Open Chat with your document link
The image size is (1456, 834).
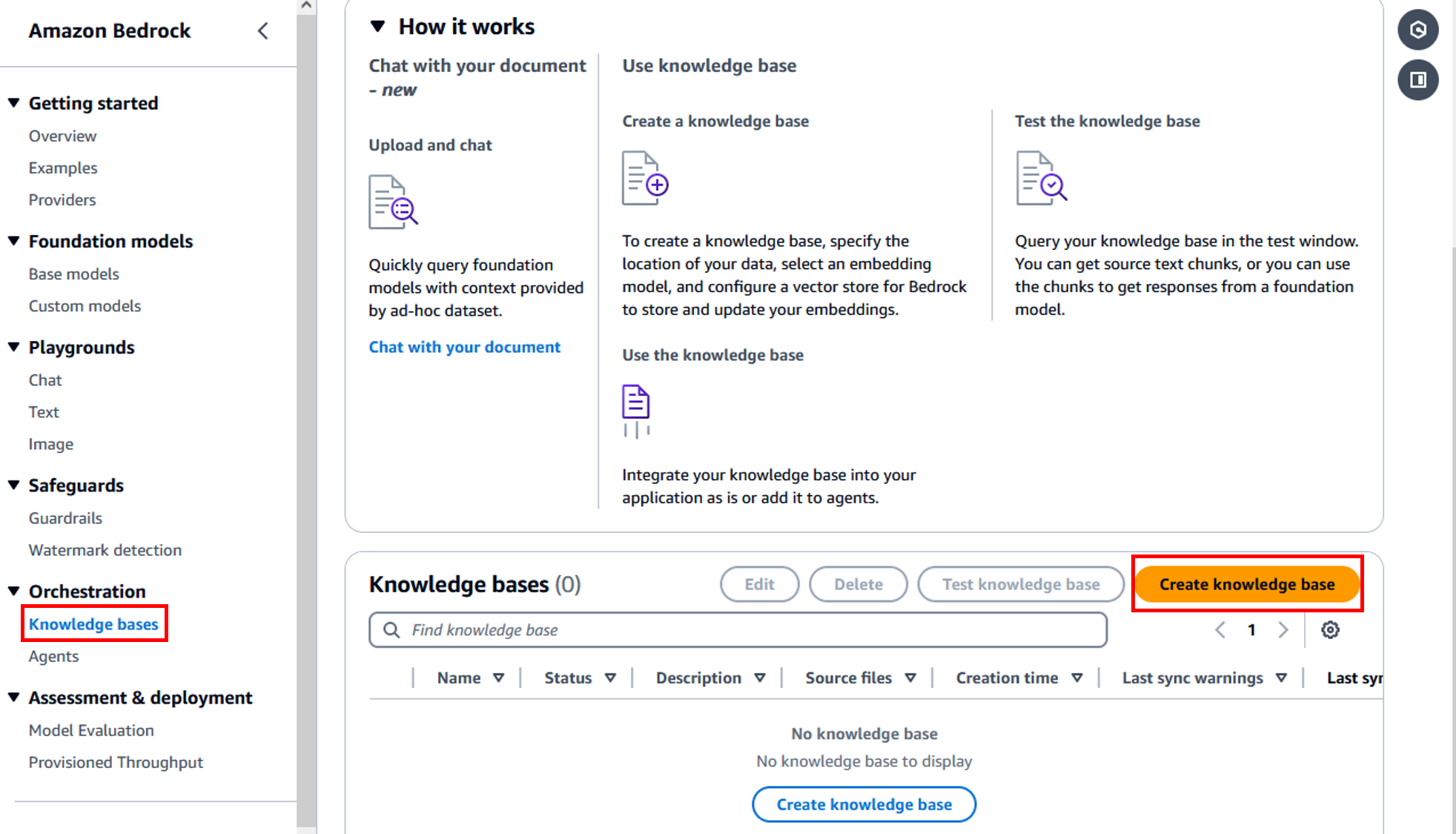(465, 347)
